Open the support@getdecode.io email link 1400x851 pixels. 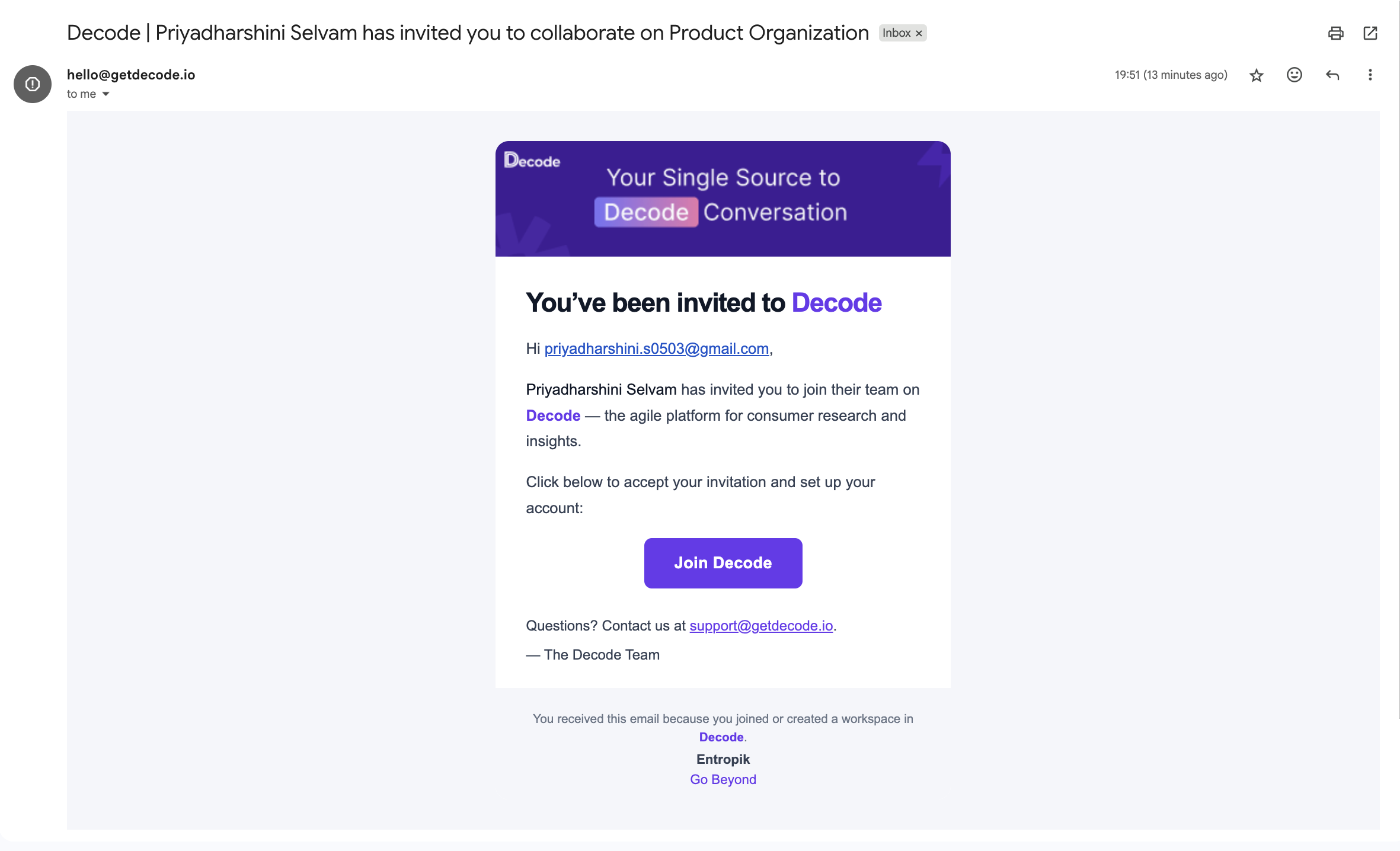click(x=761, y=626)
